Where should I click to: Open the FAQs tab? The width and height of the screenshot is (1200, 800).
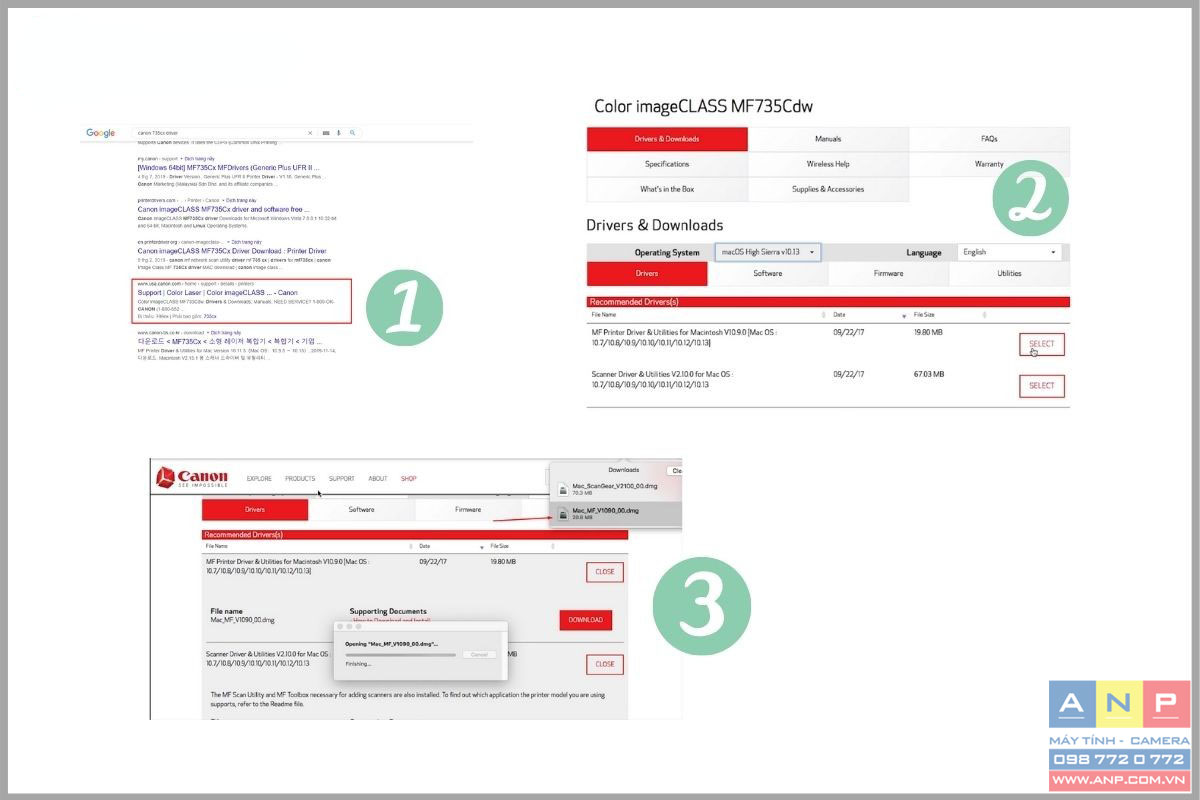989,139
